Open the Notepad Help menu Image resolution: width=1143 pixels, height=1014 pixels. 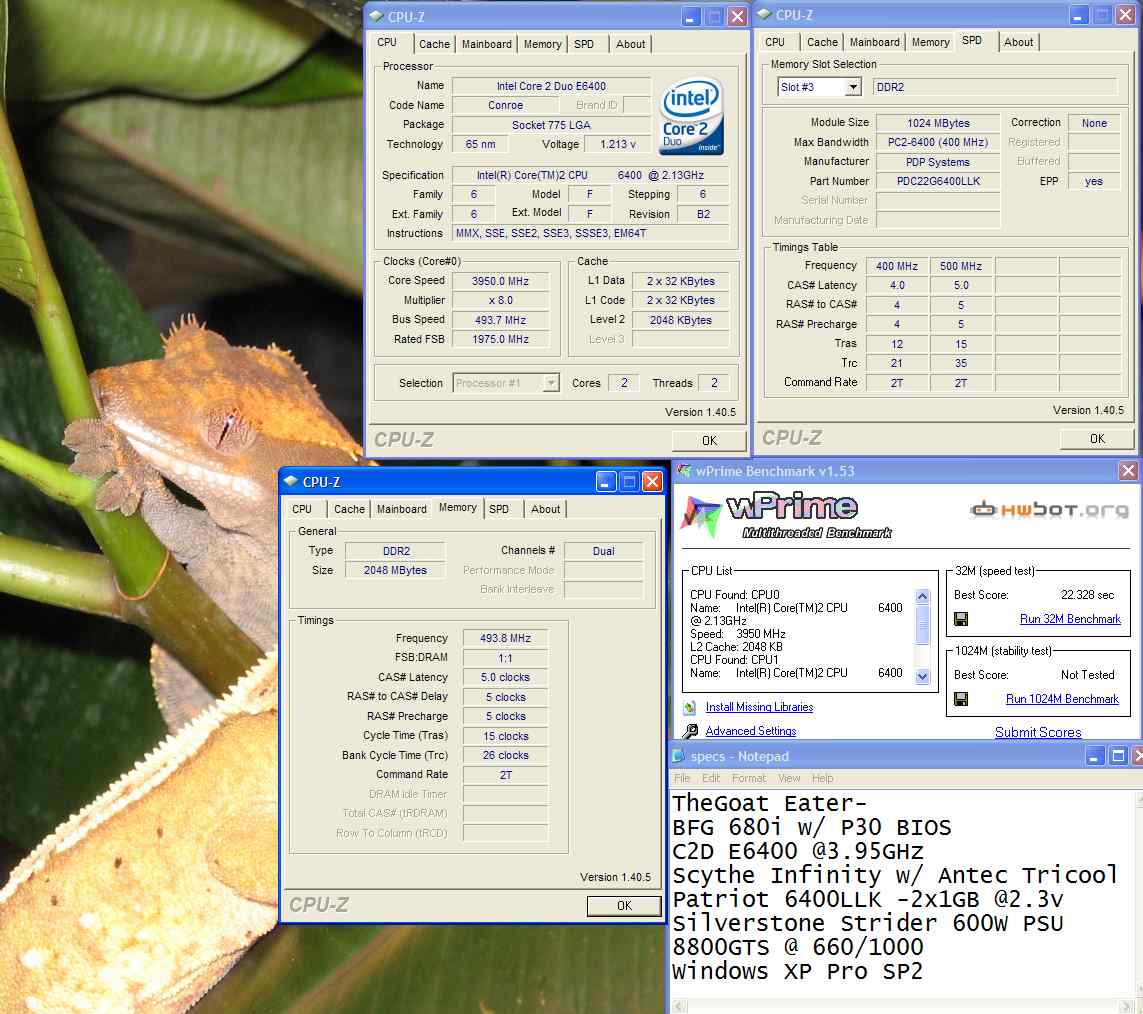(822, 778)
